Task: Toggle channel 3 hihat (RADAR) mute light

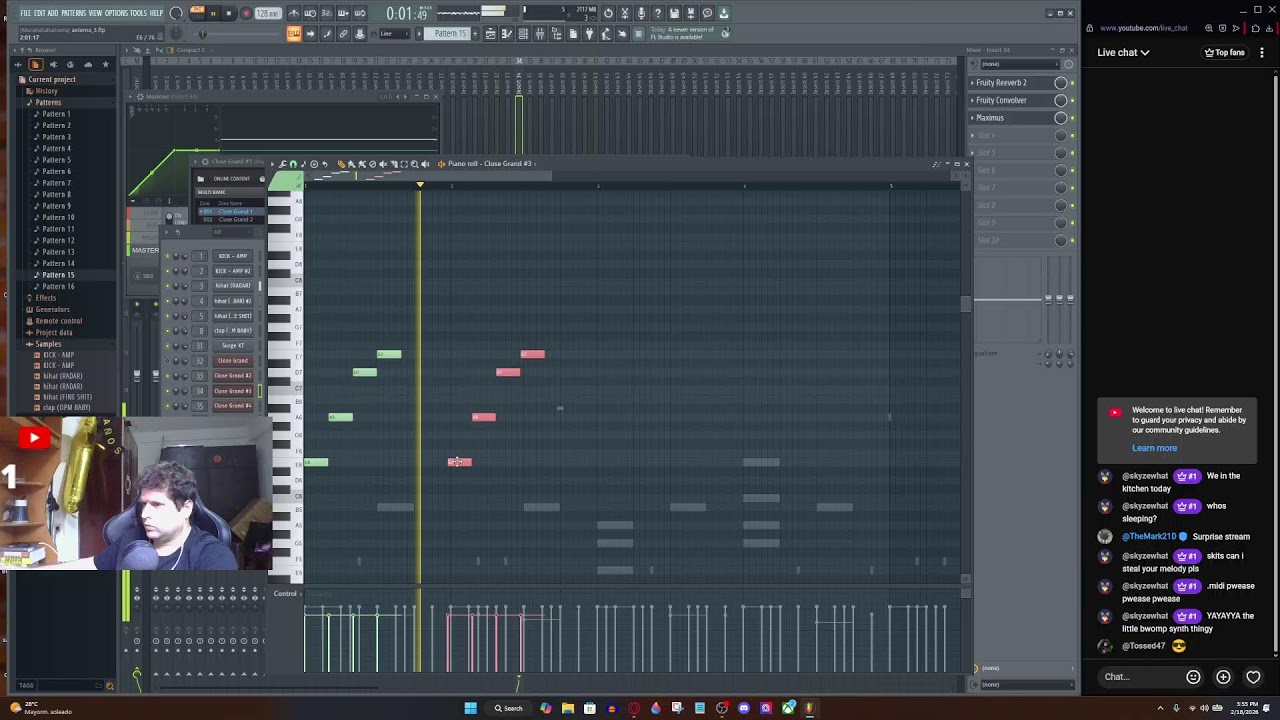Action: tap(167, 286)
